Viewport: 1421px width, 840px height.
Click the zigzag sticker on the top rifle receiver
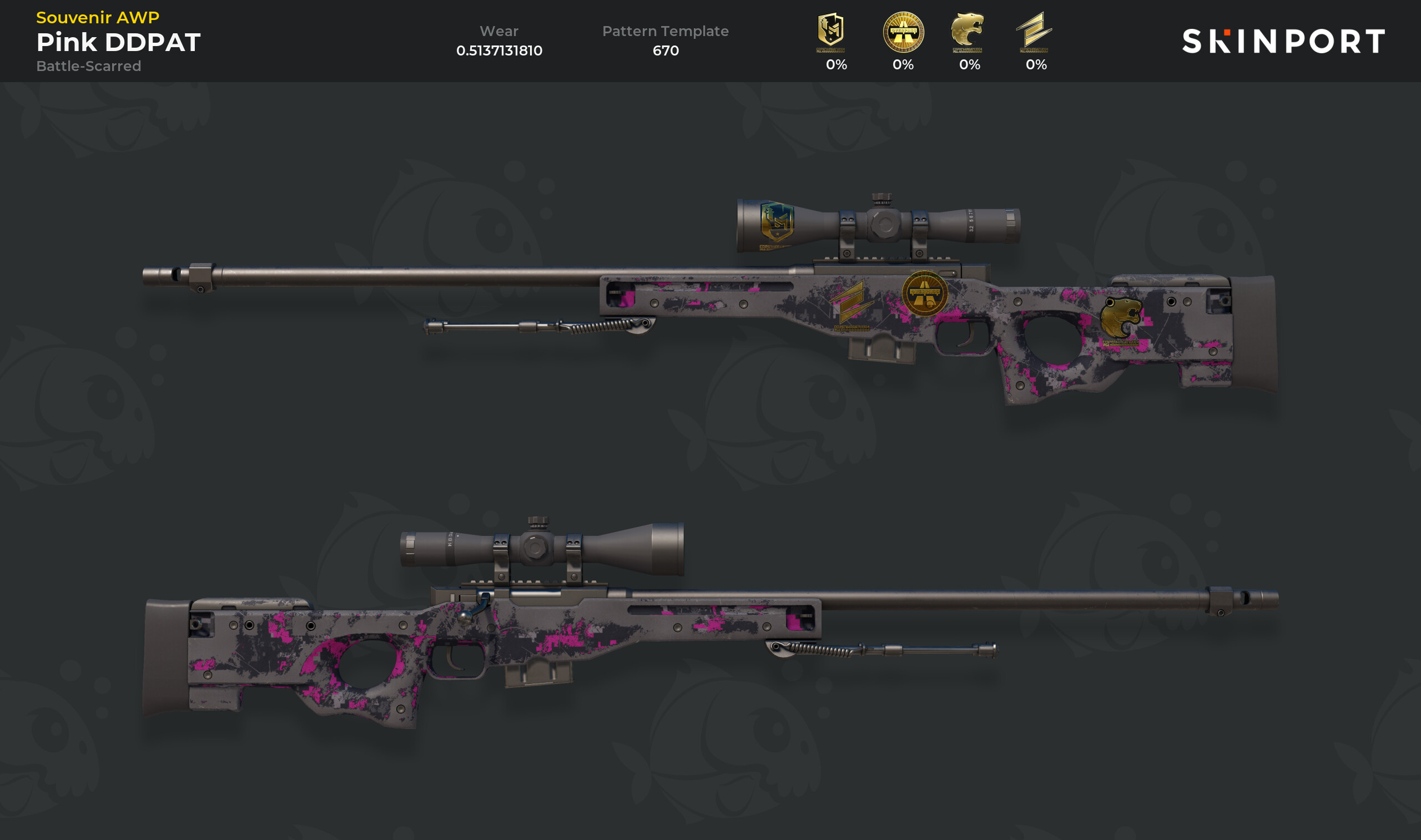[x=851, y=305]
